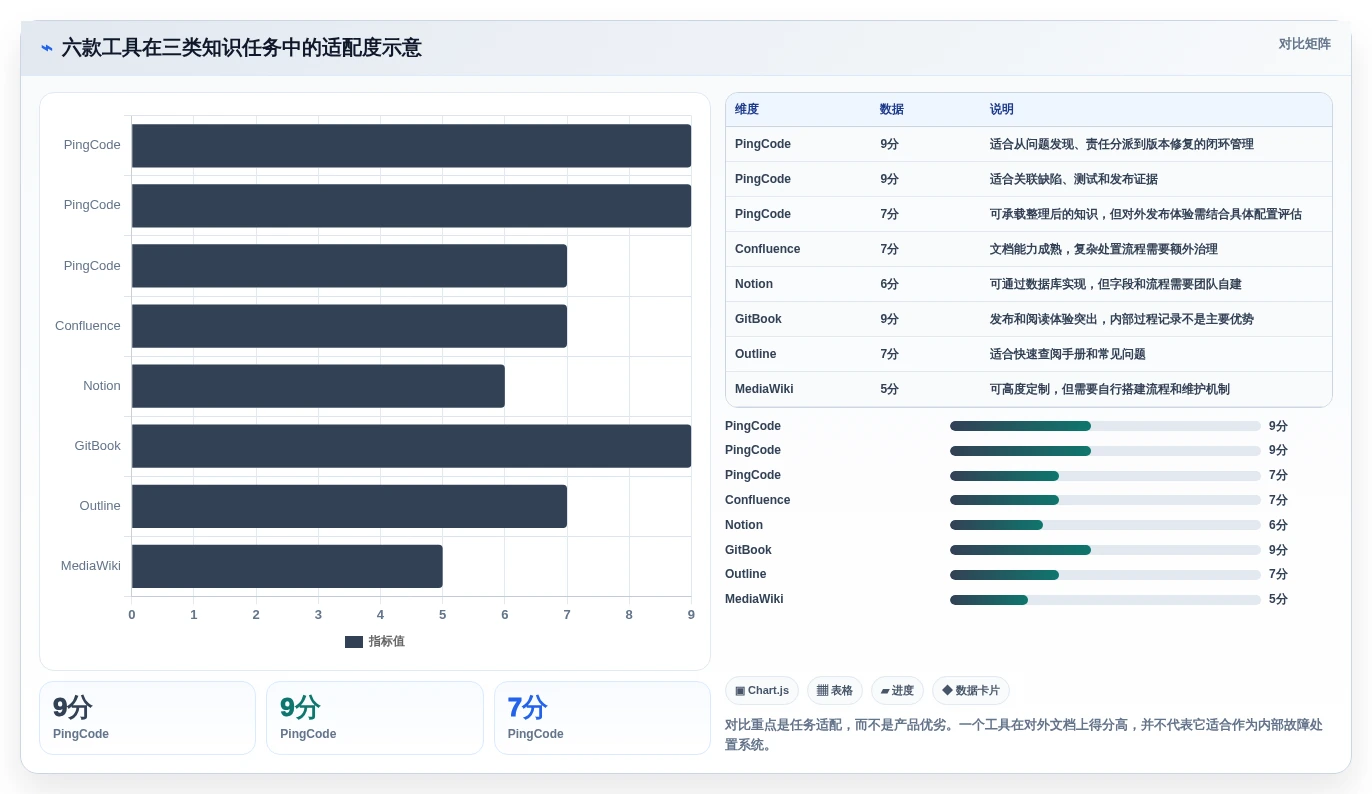
Task: Click the 说明 column header
Action: (1002, 109)
